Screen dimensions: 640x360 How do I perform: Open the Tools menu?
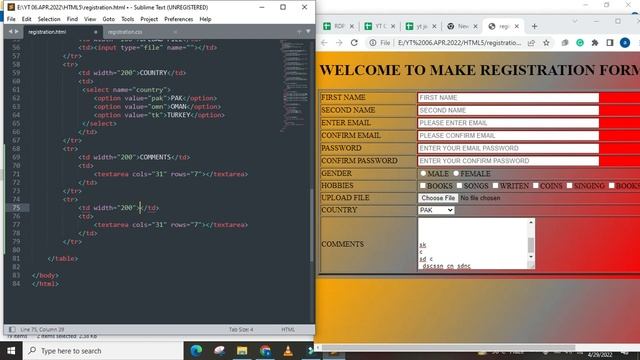(x=128, y=19)
